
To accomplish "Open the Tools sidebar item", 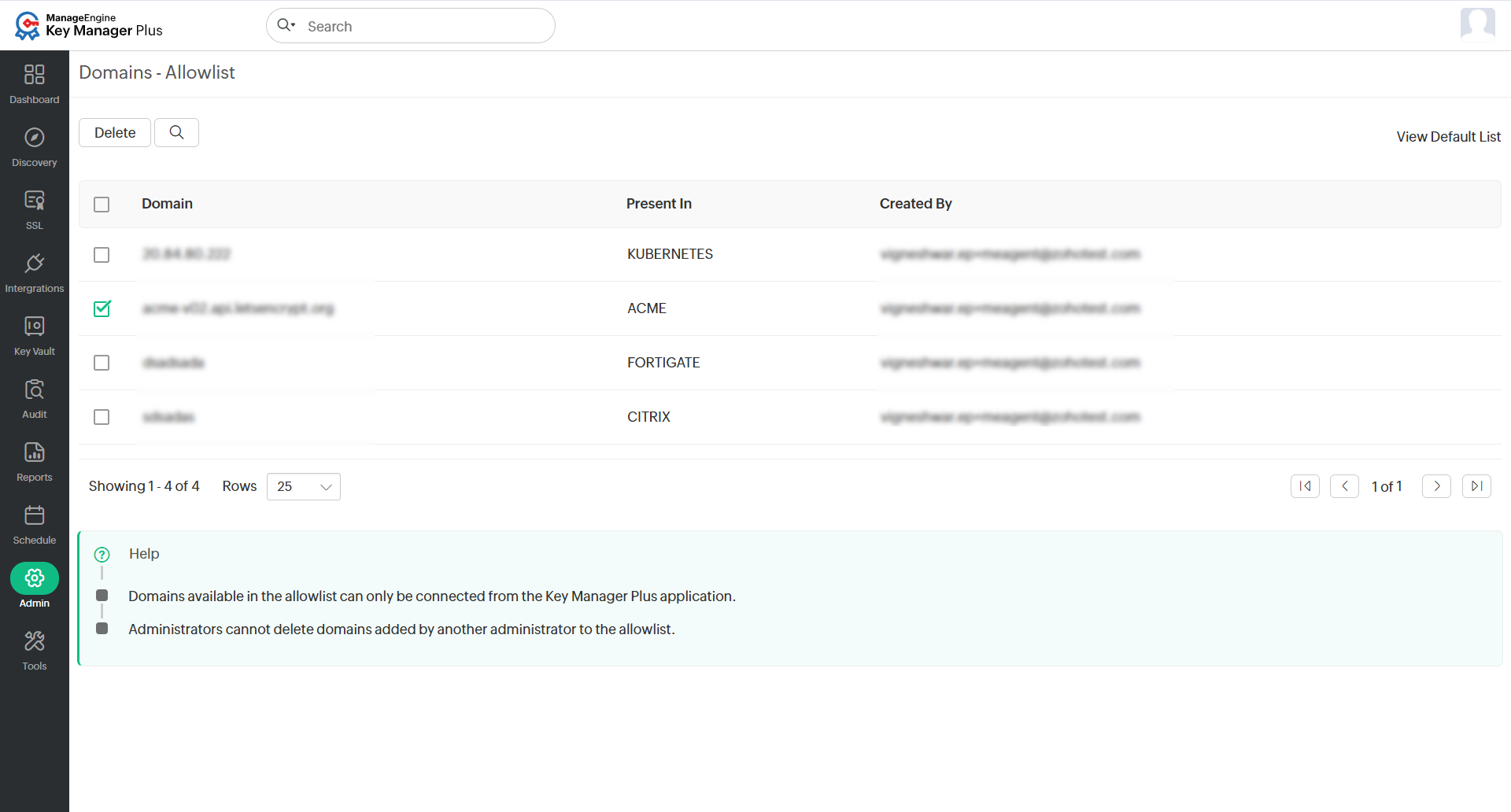I will 35,650.
